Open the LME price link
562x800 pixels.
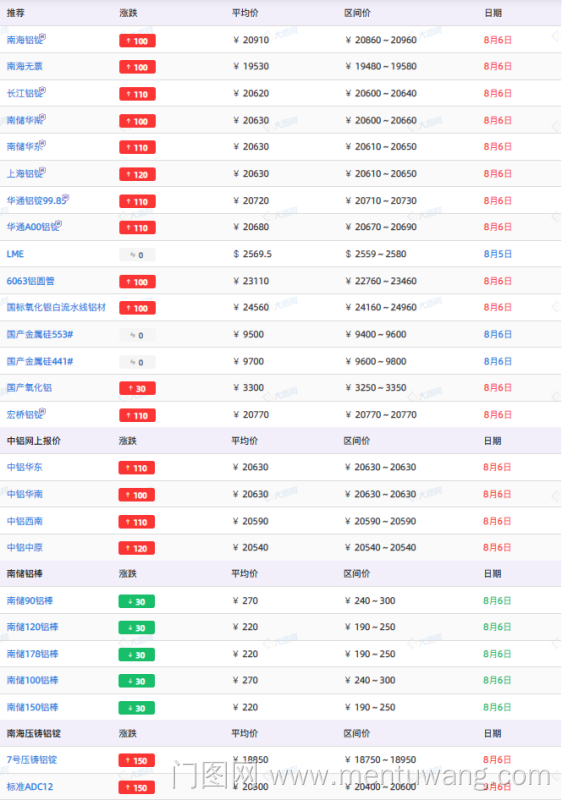click(15, 254)
